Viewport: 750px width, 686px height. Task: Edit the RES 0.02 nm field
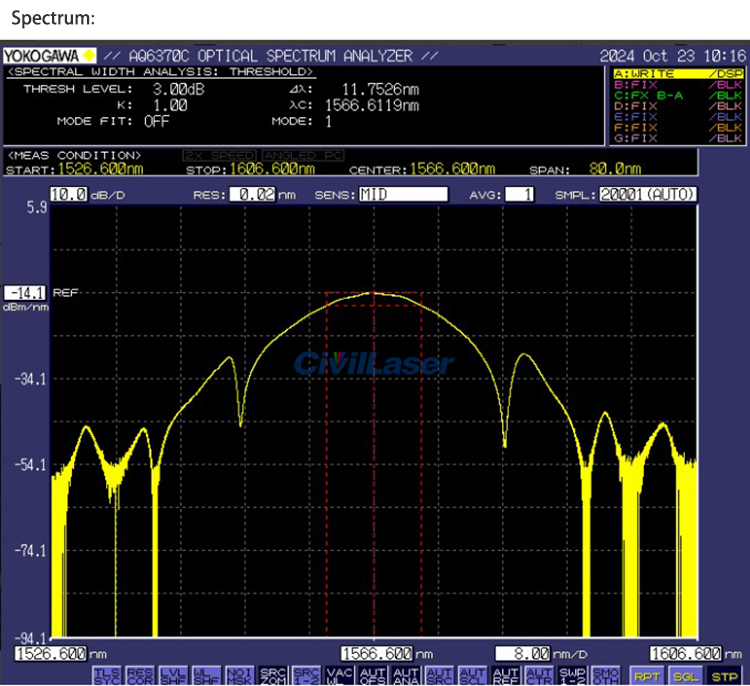[x=253, y=194]
